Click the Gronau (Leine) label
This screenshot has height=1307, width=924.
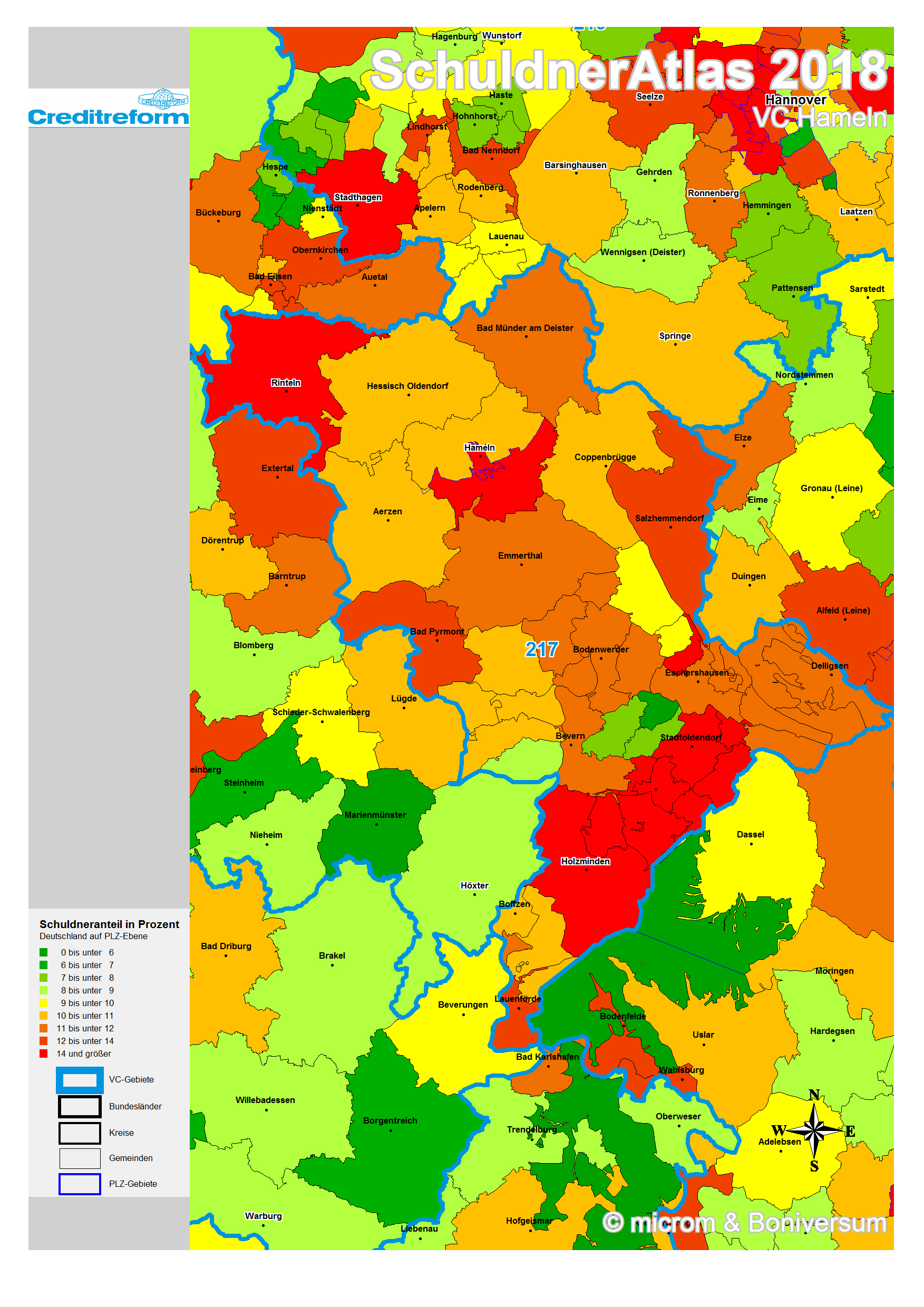point(831,488)
